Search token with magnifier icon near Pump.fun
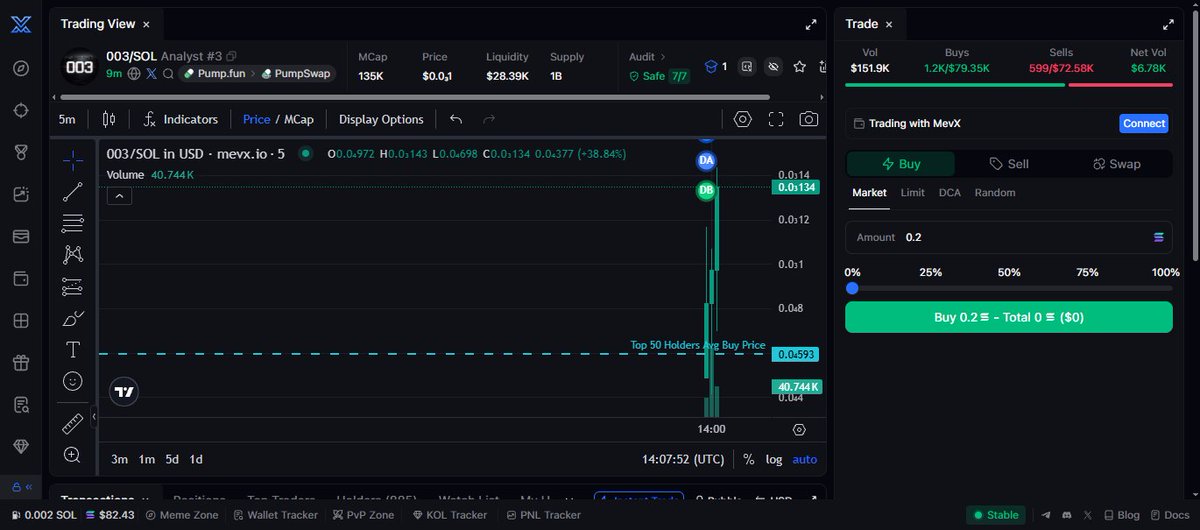1200x530 pixels. click(x=168, y=73)
